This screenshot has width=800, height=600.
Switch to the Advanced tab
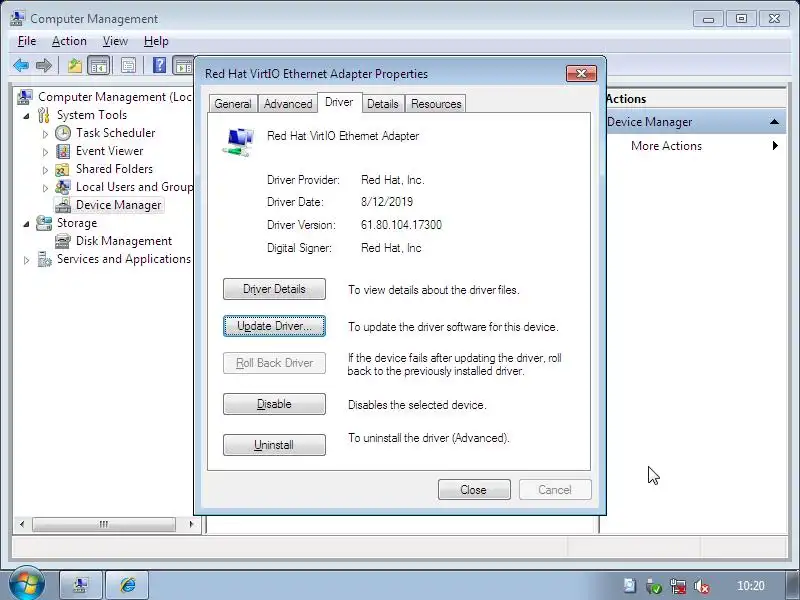tap(288, 104)
